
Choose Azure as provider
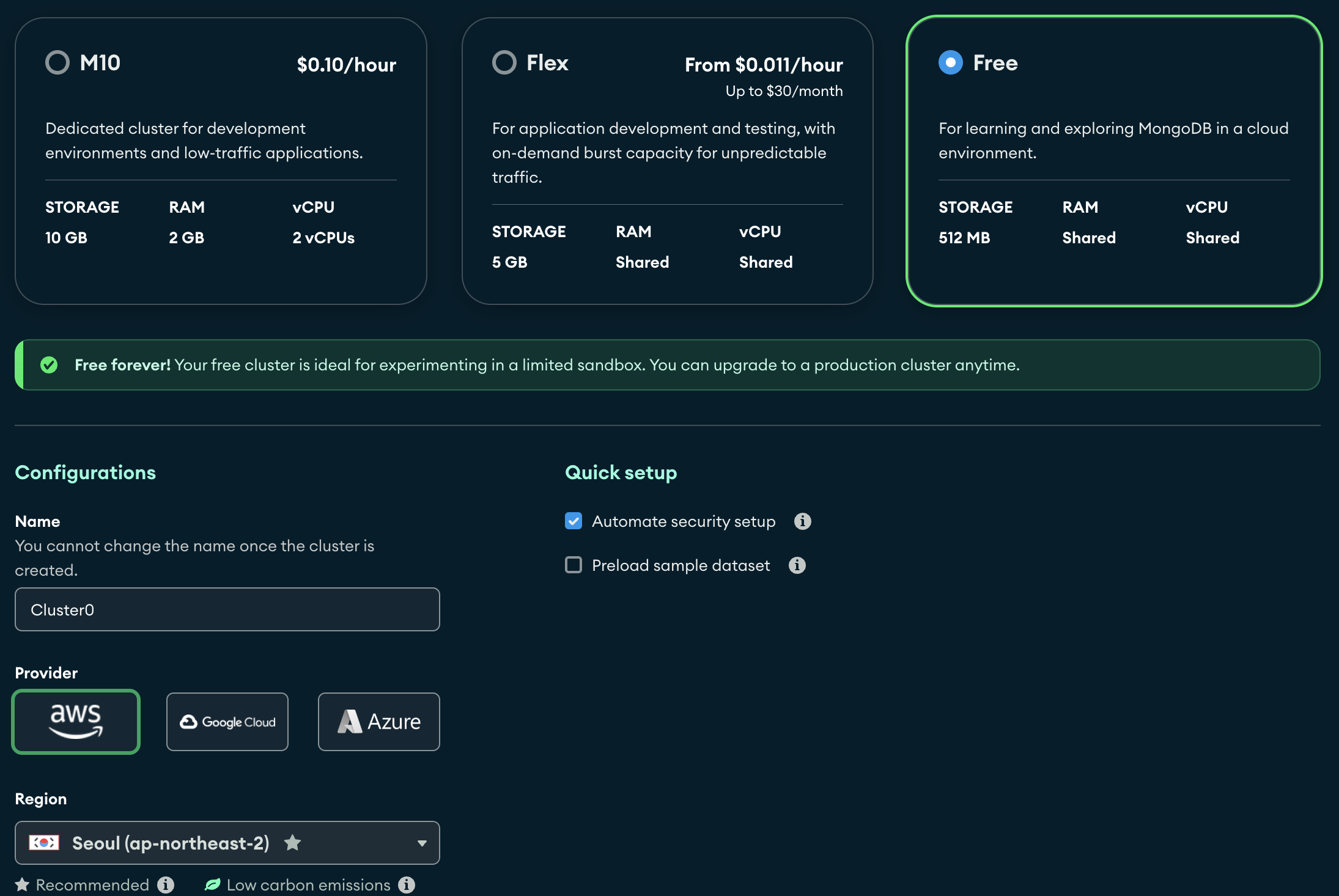click(x=379, y=721)
